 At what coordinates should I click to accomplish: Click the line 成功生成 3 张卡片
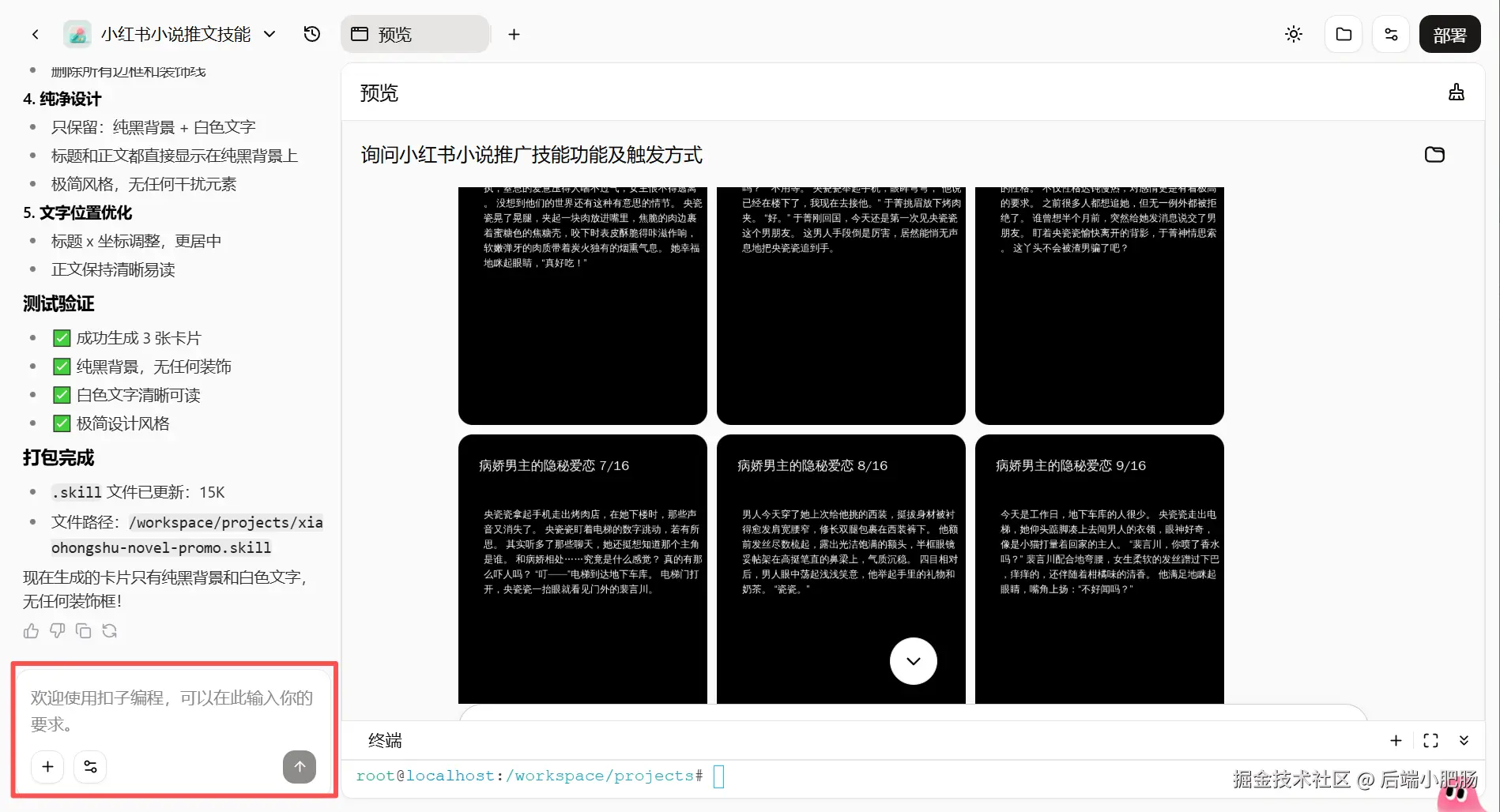coord(127,338)
